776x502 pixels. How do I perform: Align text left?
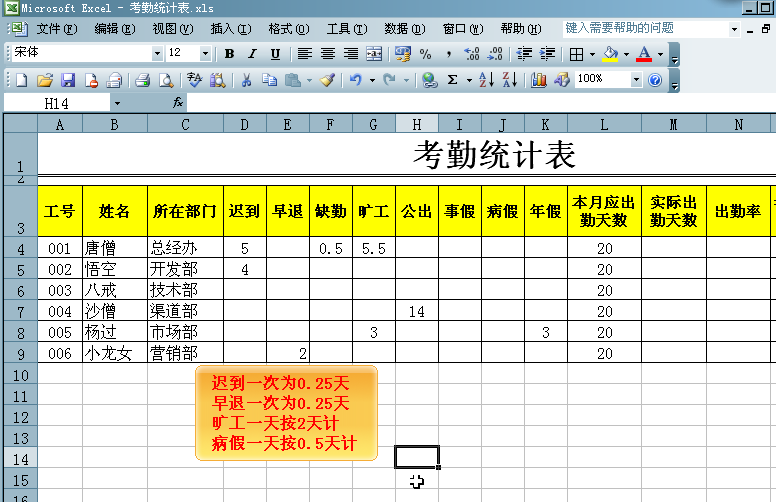pyautogui.click(x=304, y=54)
